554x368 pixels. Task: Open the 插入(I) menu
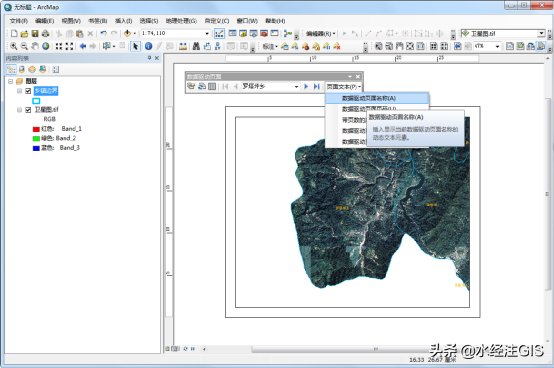click(x=124, y=21)
